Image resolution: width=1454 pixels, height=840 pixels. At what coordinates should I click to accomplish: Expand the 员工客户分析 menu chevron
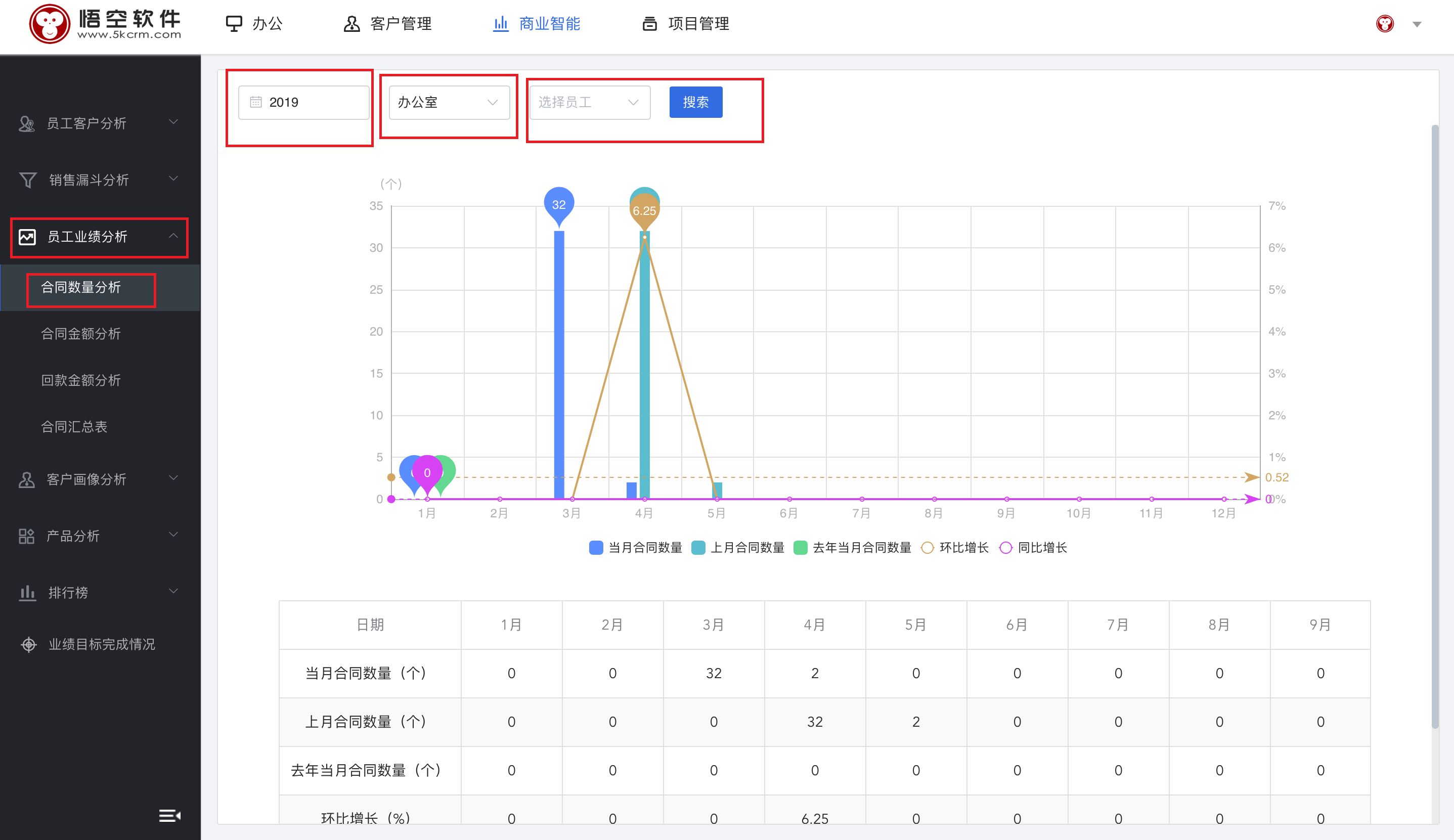click(173, 122)
